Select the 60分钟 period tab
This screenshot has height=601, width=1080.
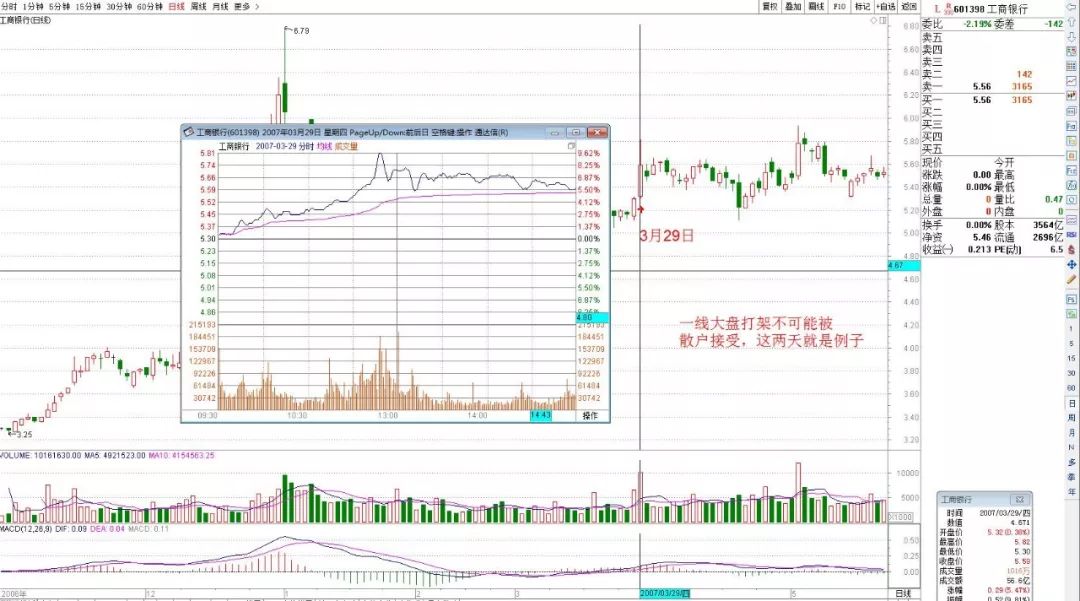coord(149,6)
